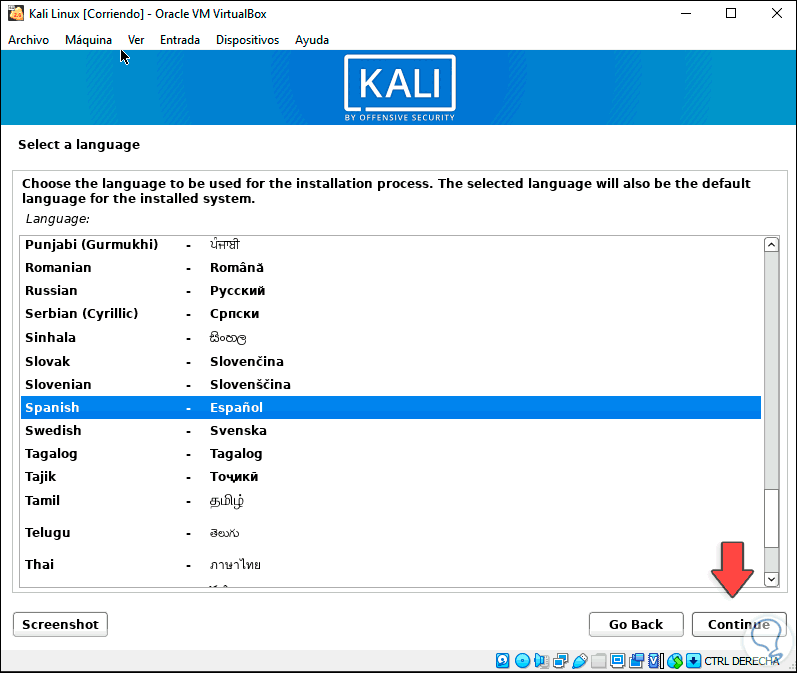Open display settings status icon
The image size is (797, 673).
[618, 660]
